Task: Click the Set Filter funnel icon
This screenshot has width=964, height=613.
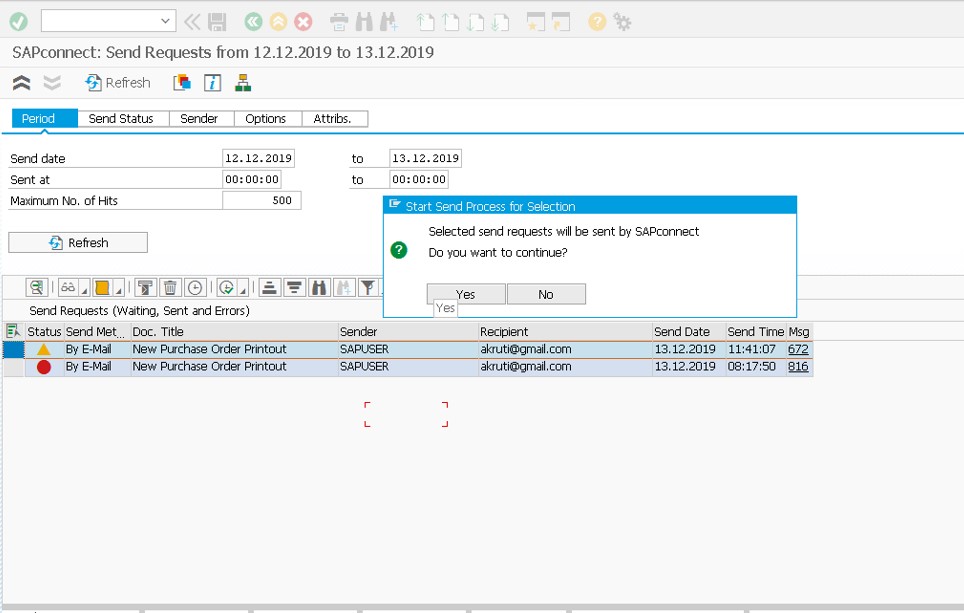Action: click(368, 287)
